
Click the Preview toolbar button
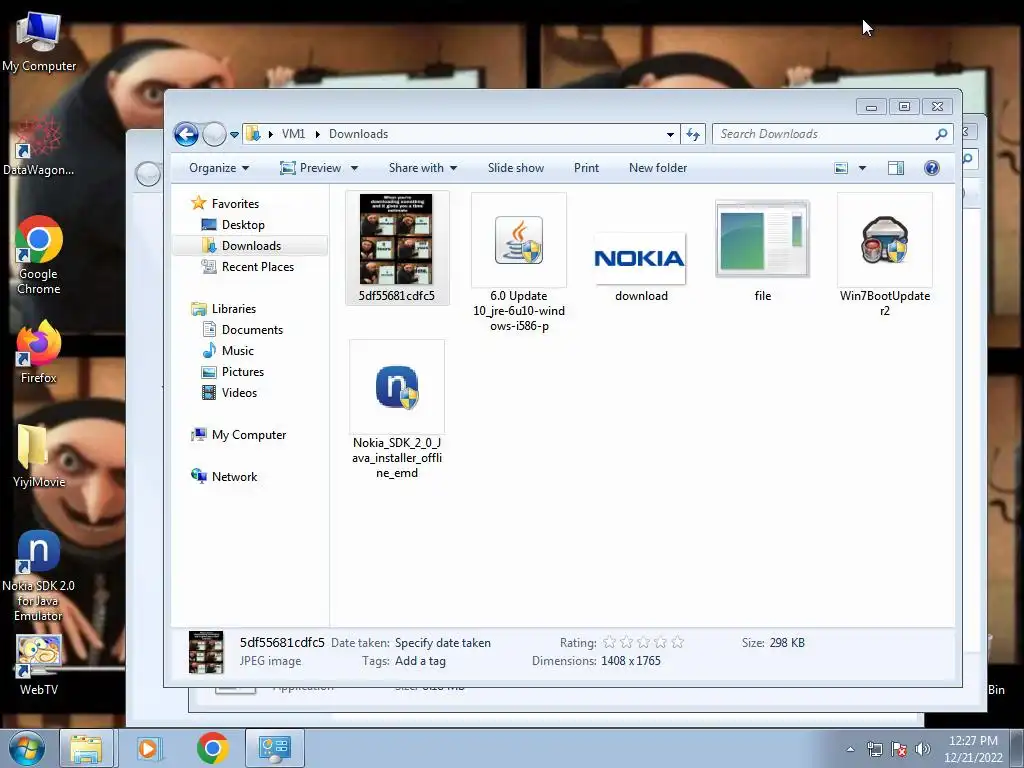(x=311, y=168)
